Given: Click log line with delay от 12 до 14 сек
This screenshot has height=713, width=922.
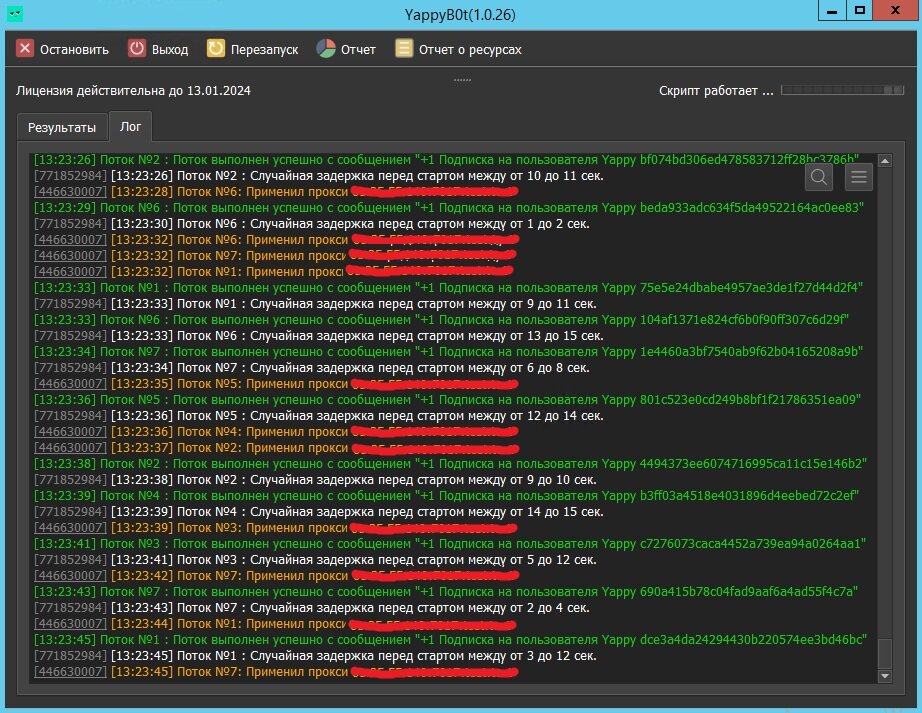Looking at the screenshot, I should (x=319, y=416).
